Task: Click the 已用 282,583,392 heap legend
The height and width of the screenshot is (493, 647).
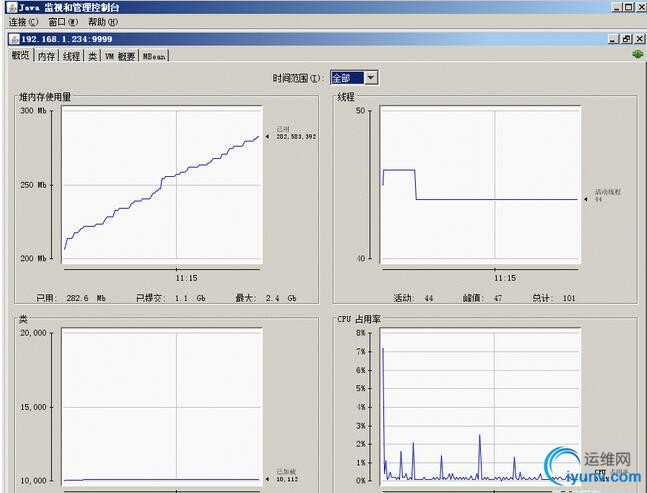Action: pos(292,133)
